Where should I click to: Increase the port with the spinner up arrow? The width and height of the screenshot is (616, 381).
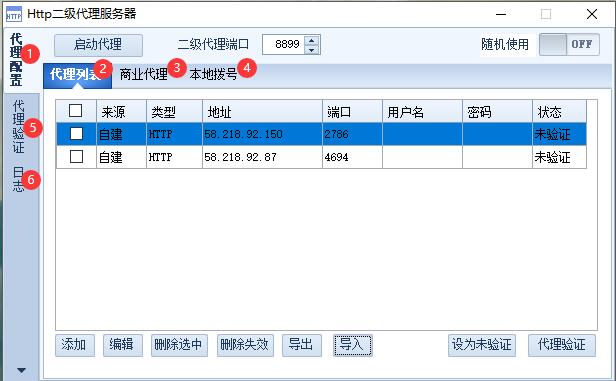coord(312,40)
